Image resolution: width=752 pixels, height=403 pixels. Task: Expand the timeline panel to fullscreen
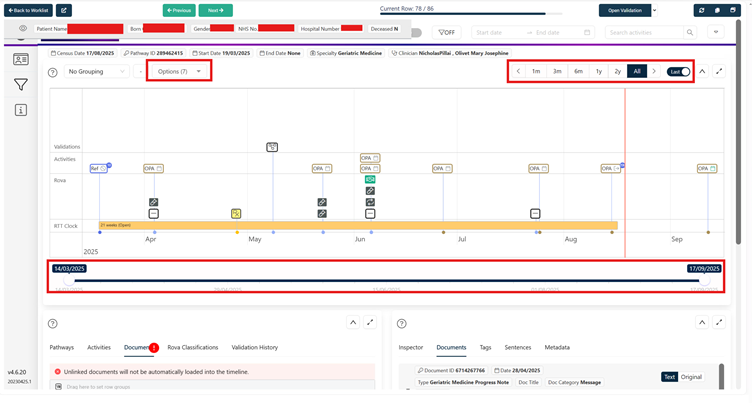pyautogui.click(x=719, y=72)
